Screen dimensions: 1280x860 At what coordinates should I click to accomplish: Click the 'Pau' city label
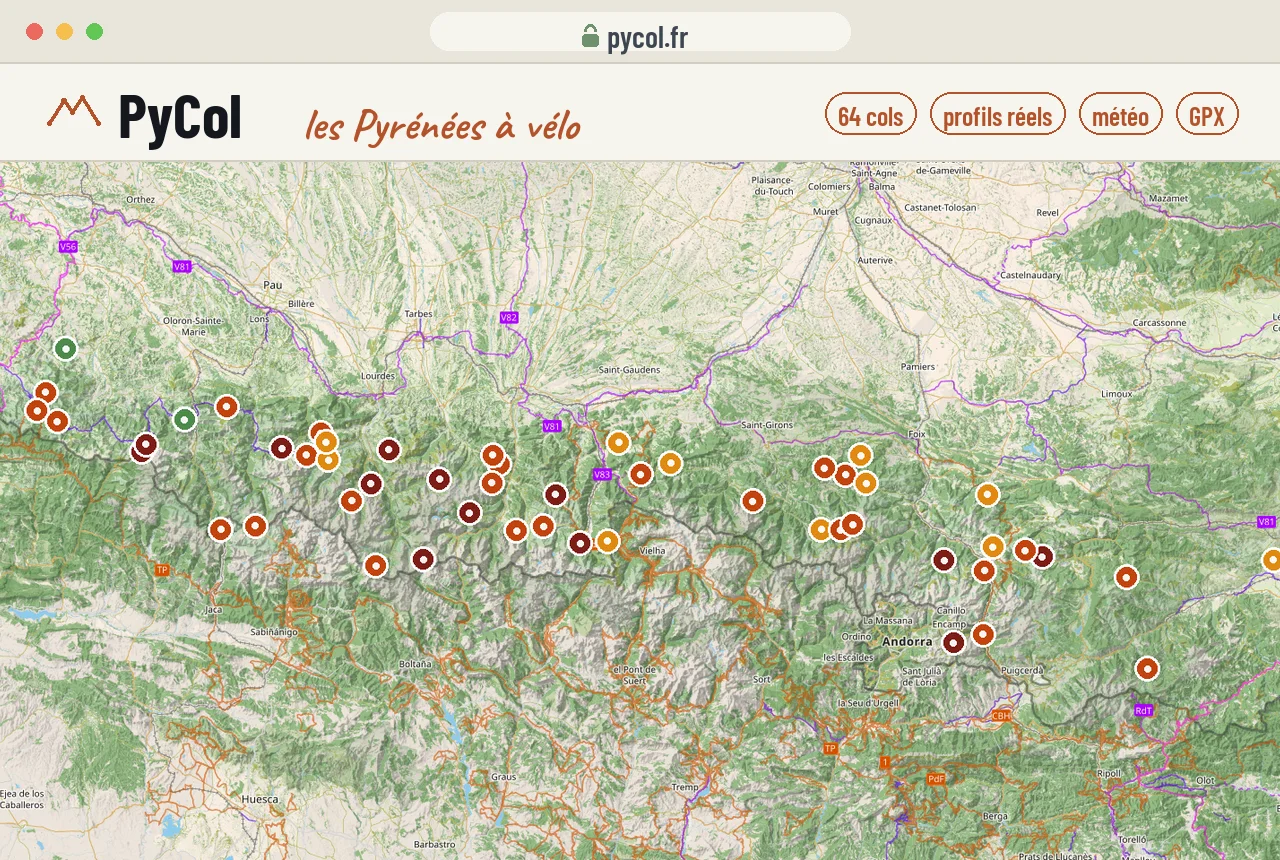point(273,285)
